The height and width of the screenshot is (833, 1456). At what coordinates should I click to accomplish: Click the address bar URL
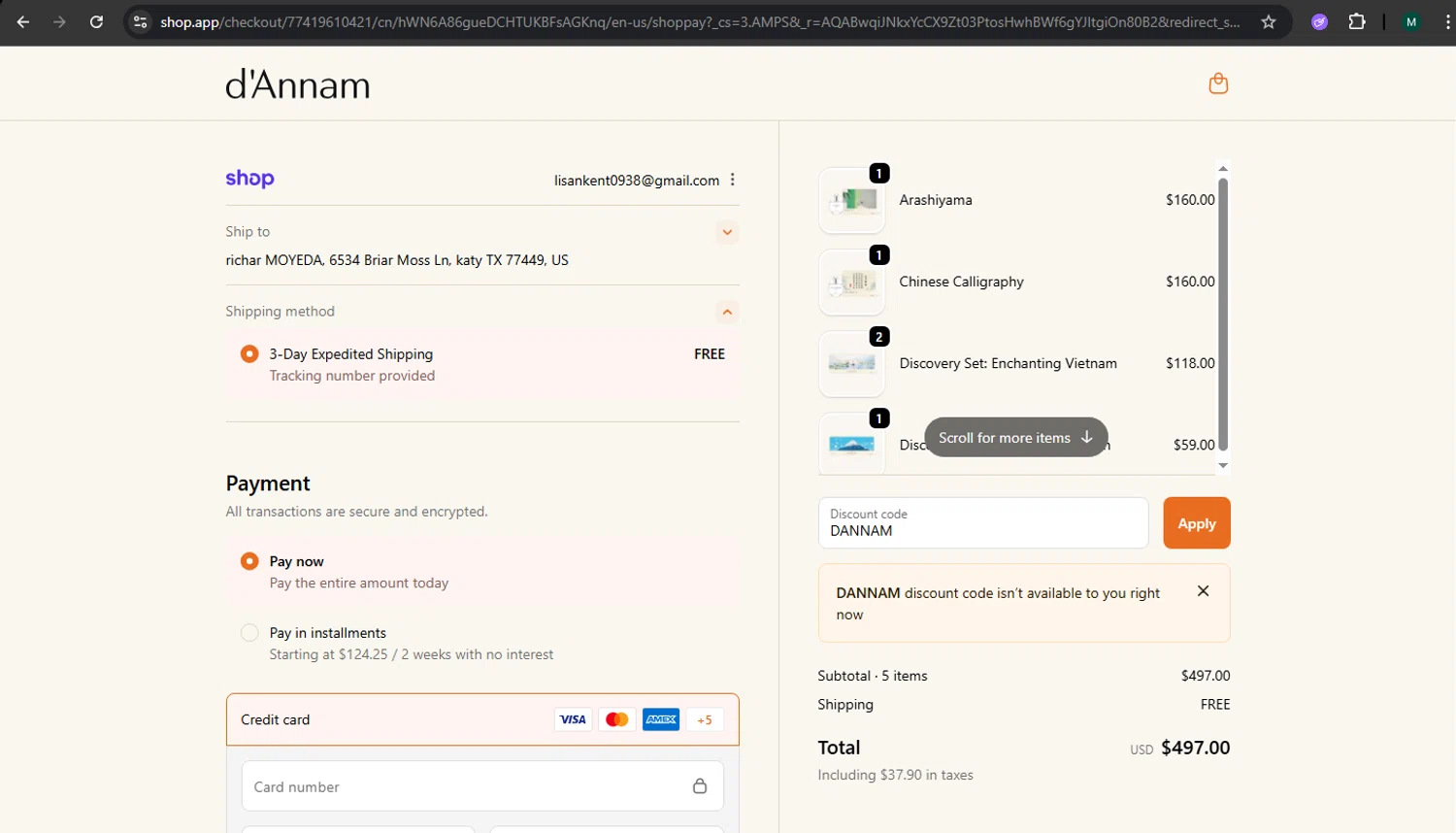coord(699,21)
